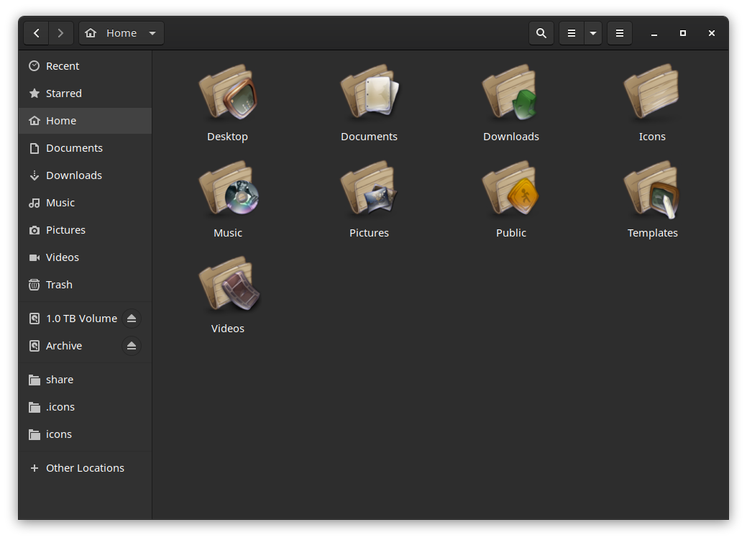This screenshot has width=747, height=540.
Task: Open the .icons bookmark in sidebar
Action: [x=85, y=407]
